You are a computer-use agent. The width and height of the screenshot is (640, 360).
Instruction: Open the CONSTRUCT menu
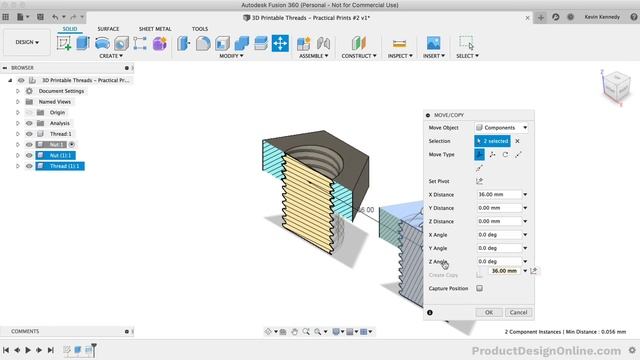pos(359,56)
